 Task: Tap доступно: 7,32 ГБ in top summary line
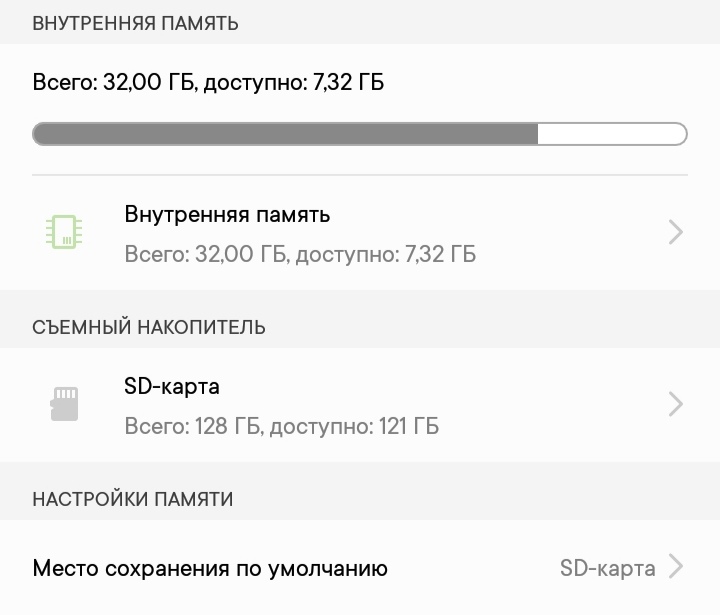[293, 82]
